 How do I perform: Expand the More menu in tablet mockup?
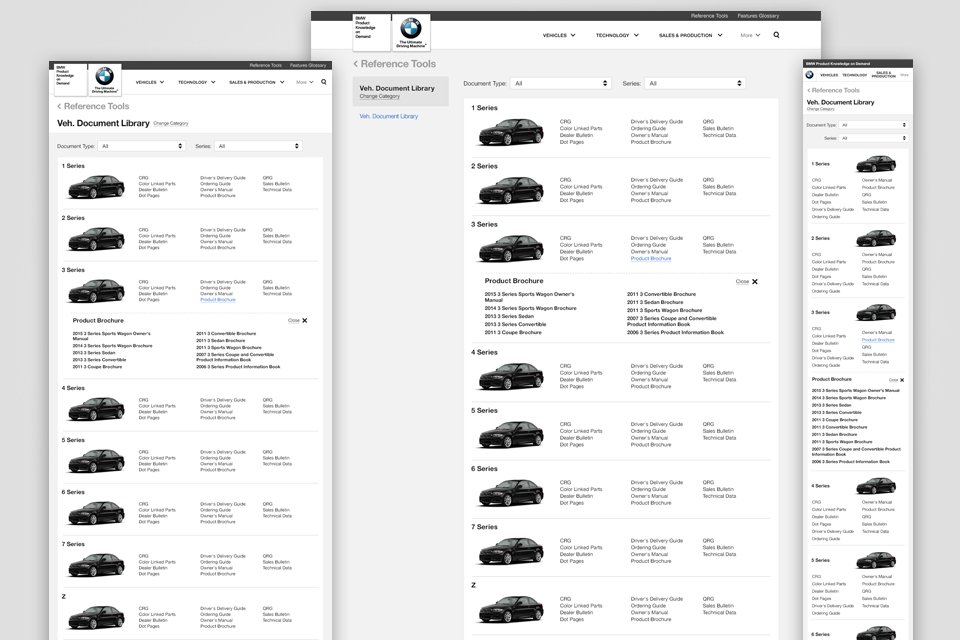[305, 82]
